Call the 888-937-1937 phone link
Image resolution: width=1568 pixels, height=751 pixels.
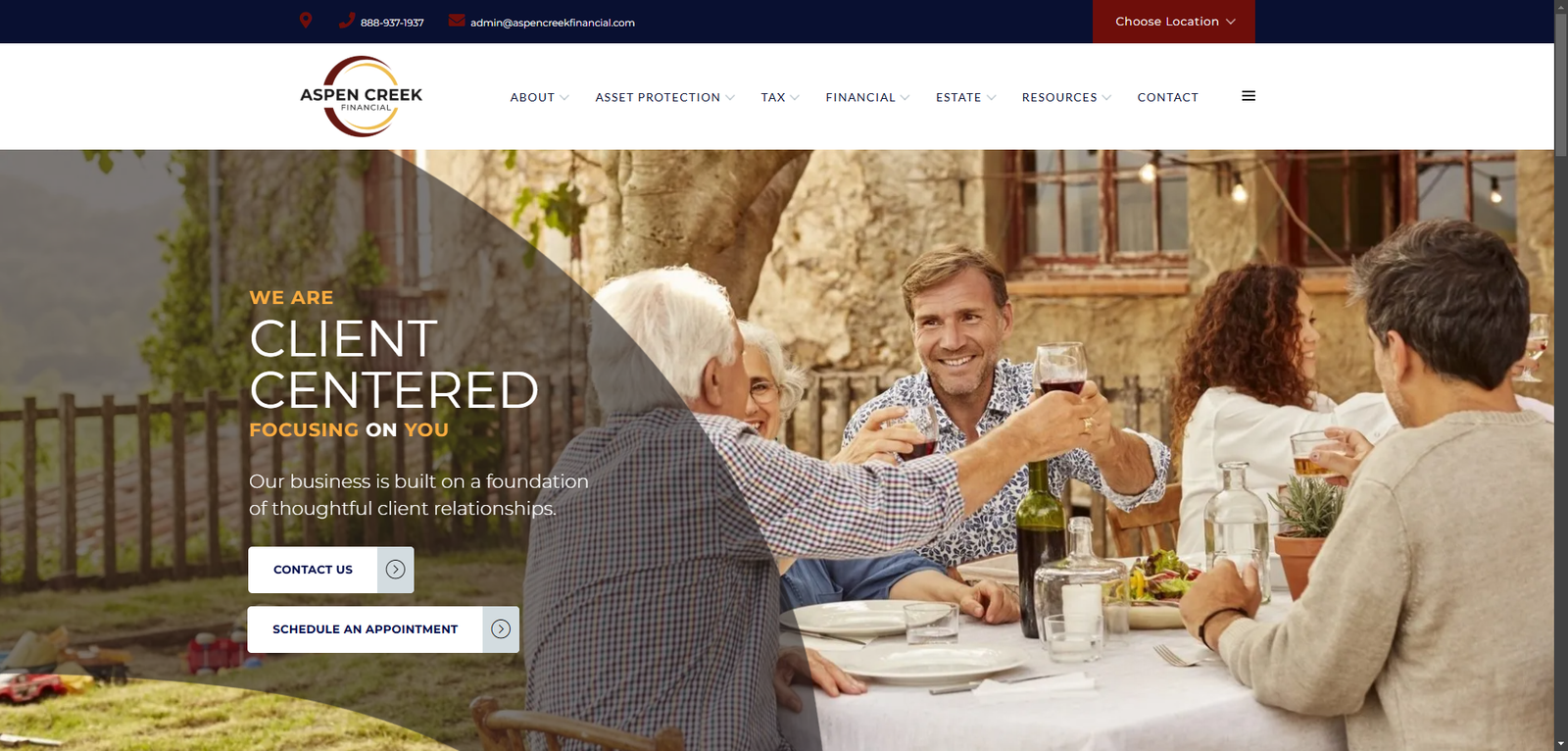392,23
